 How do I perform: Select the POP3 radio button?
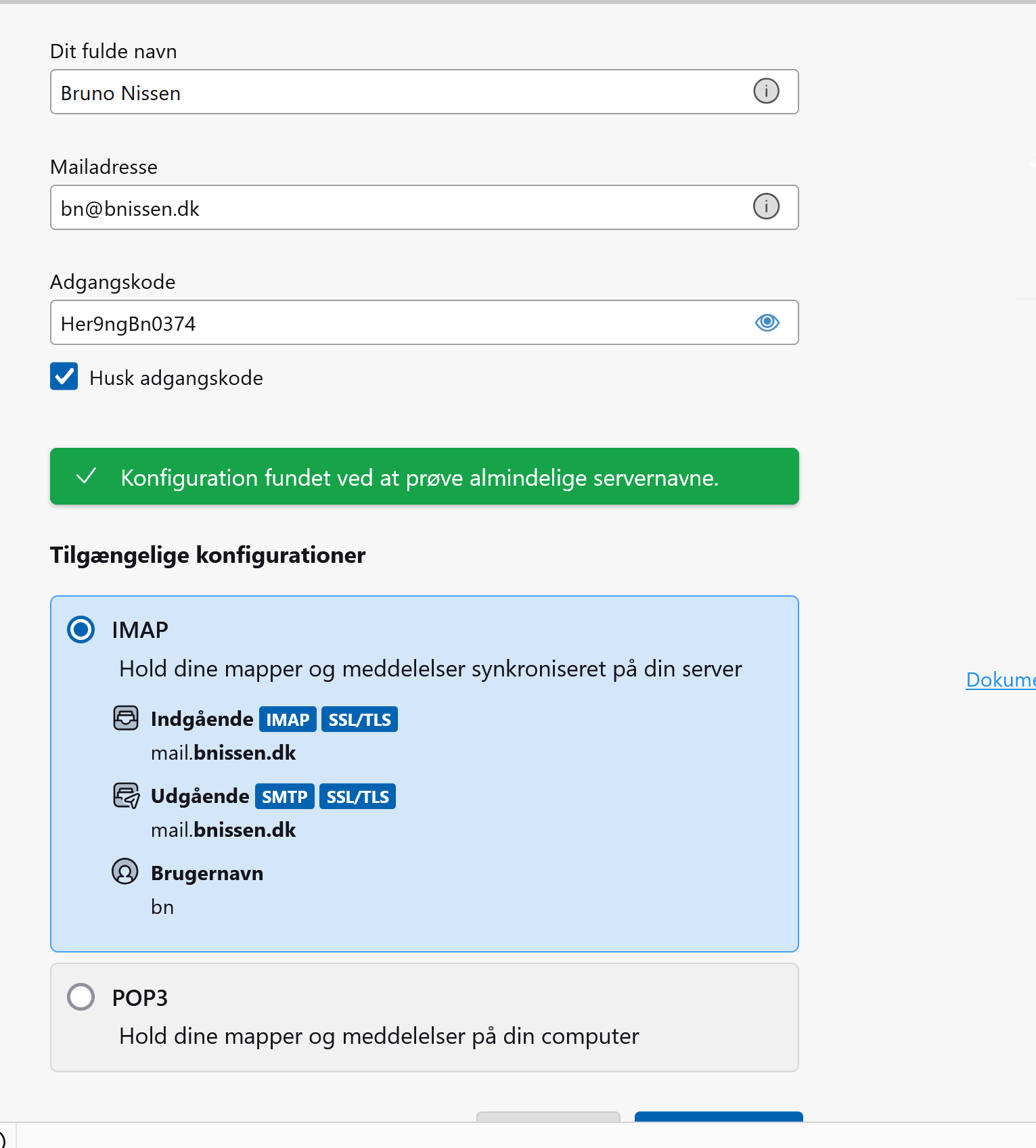tap(81, 996)
